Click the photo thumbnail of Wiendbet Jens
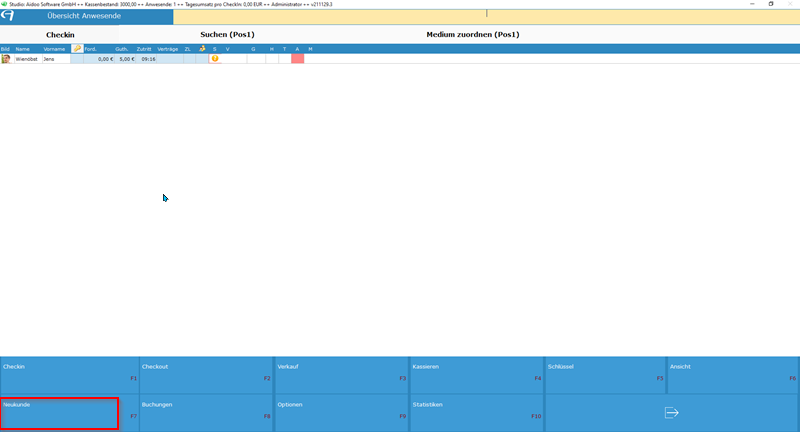 point(6,59)
